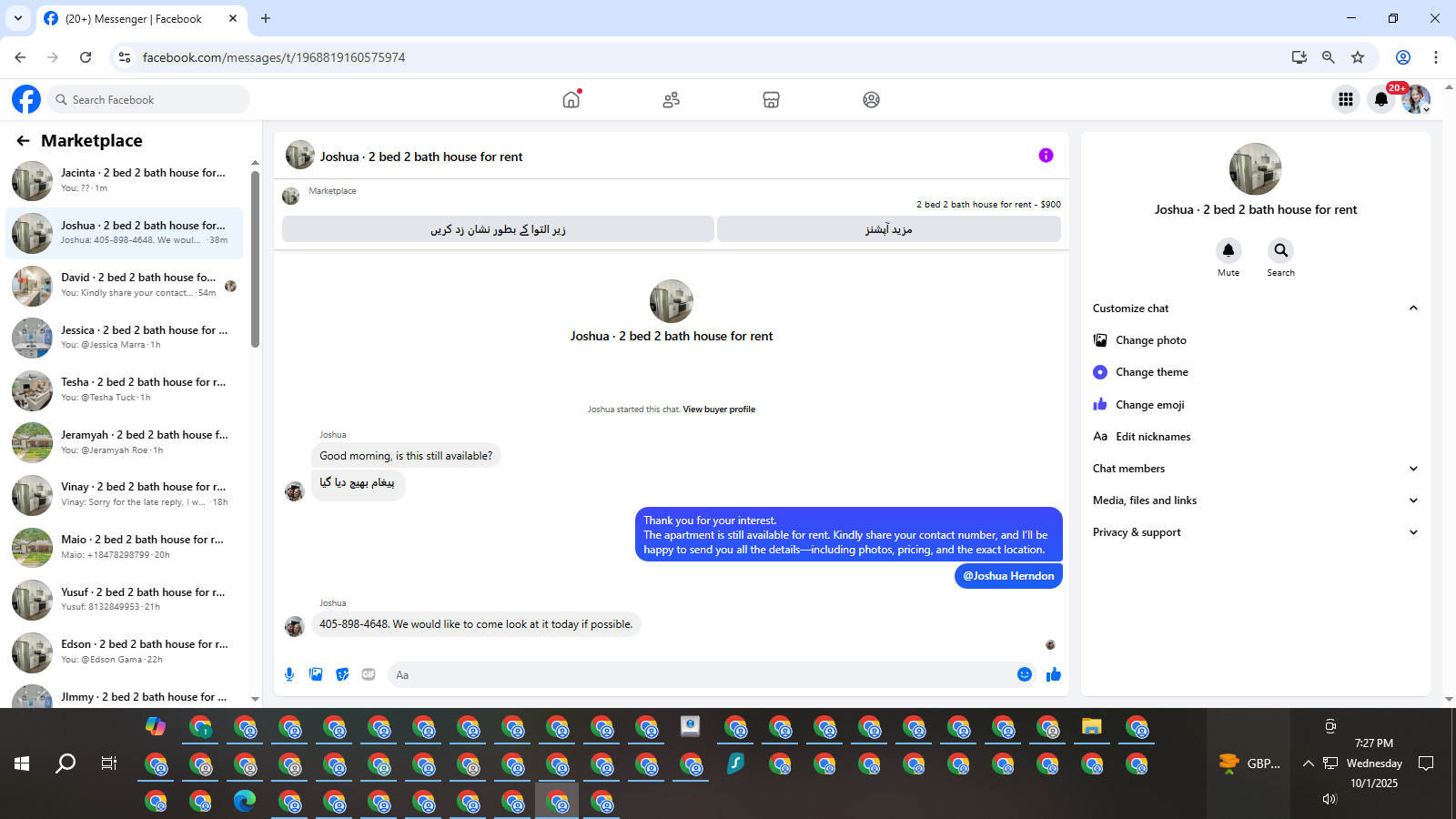Attach a photo using the image icon
This screenshot has height=819, width=1456.
316,674
